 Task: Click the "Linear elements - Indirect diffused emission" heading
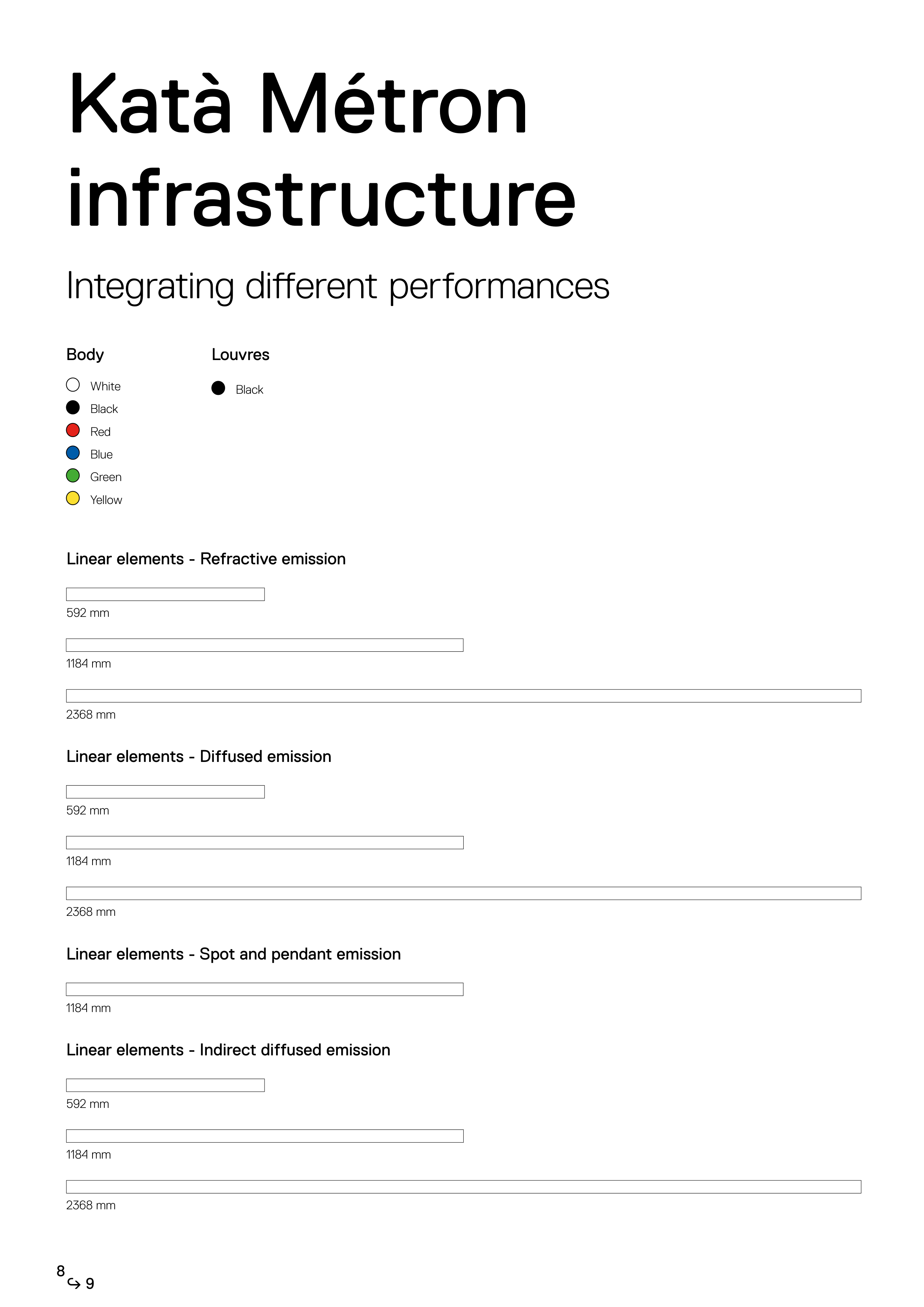pyautogui.click(x=228, y=1050)
